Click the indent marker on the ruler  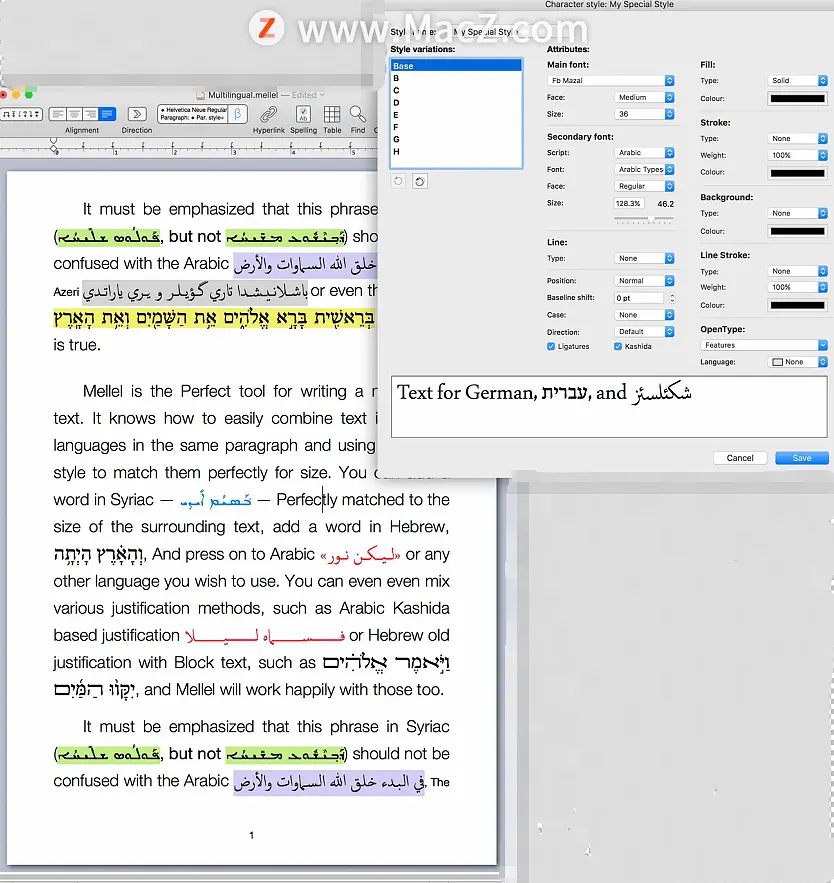tap(53, 146)
